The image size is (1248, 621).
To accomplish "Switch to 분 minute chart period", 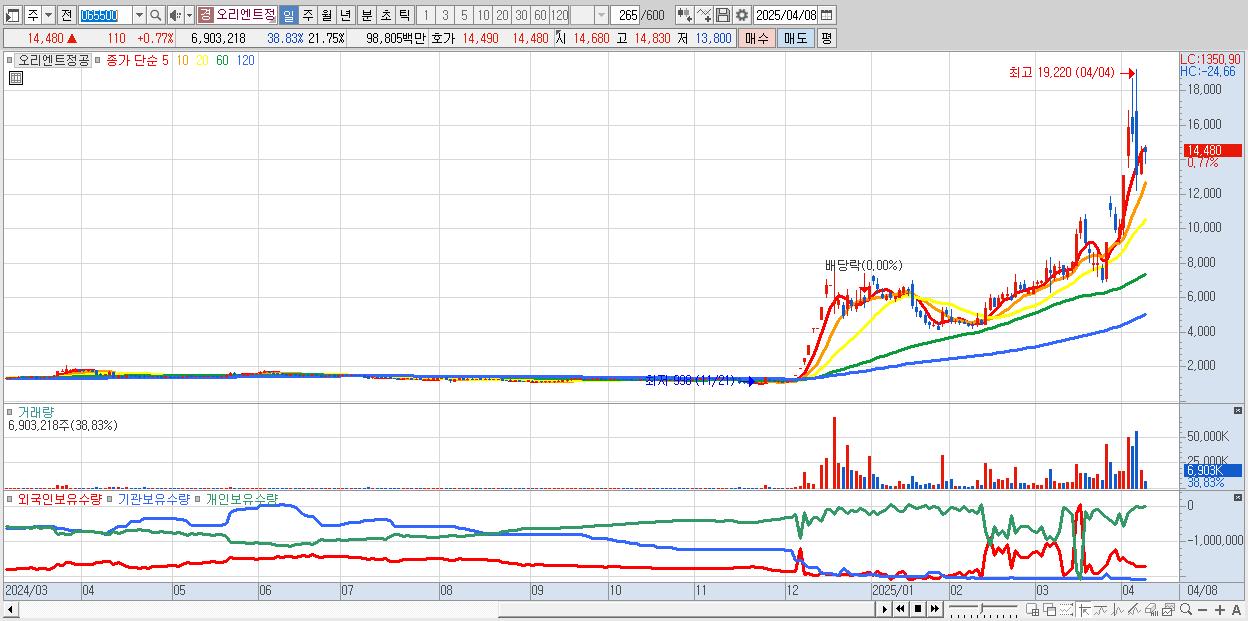I will click(x=366, y=15).
